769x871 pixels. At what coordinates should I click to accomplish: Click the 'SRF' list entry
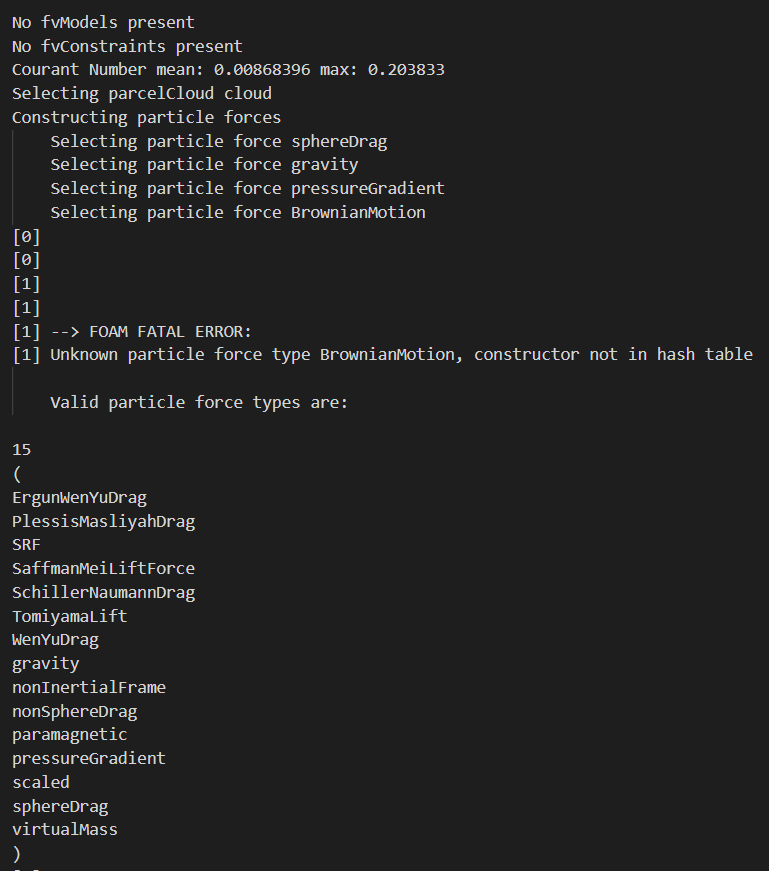(26, 545)
